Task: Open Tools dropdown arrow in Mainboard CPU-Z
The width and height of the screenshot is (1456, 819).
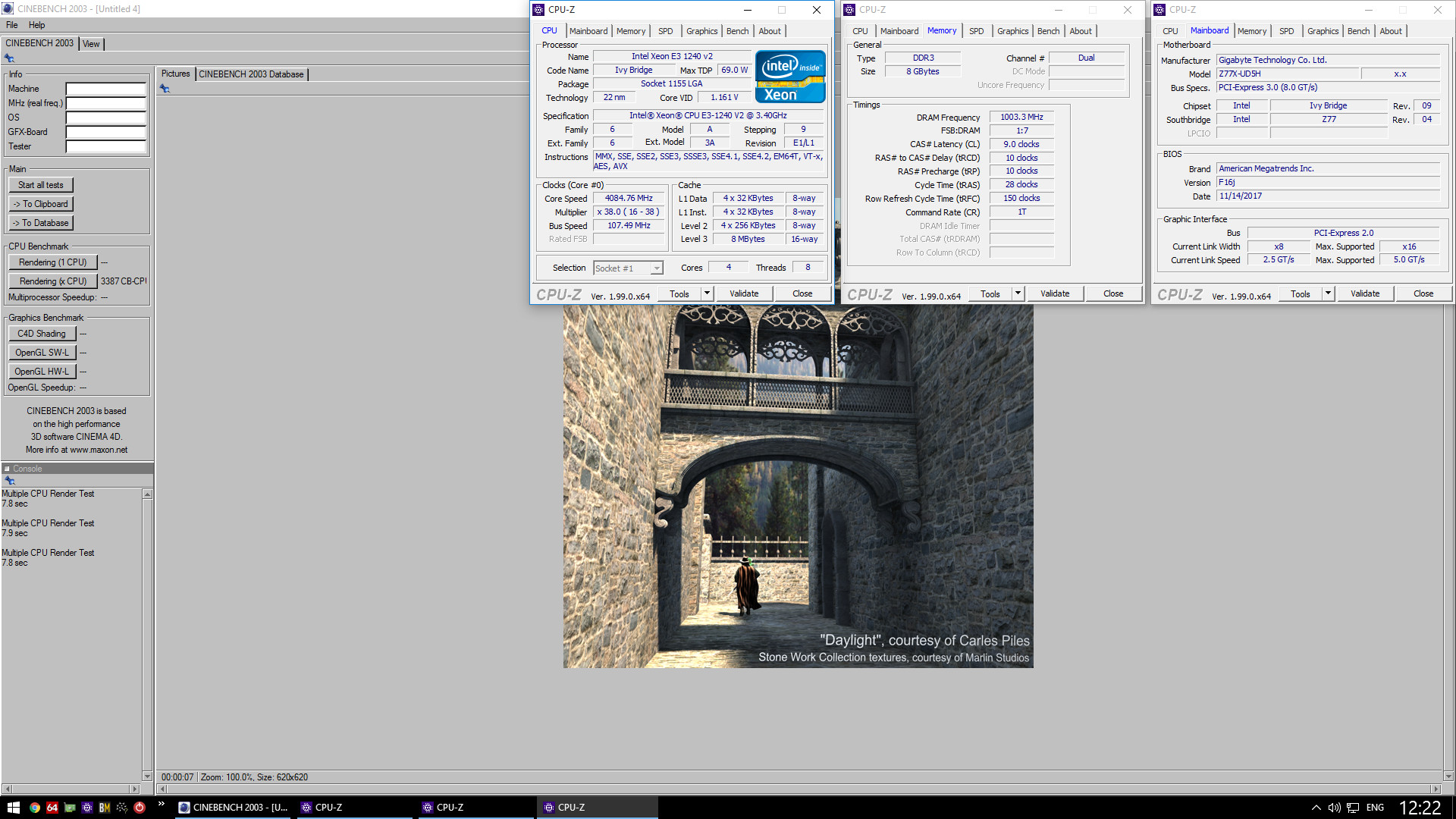Action: click(1328, 293)
